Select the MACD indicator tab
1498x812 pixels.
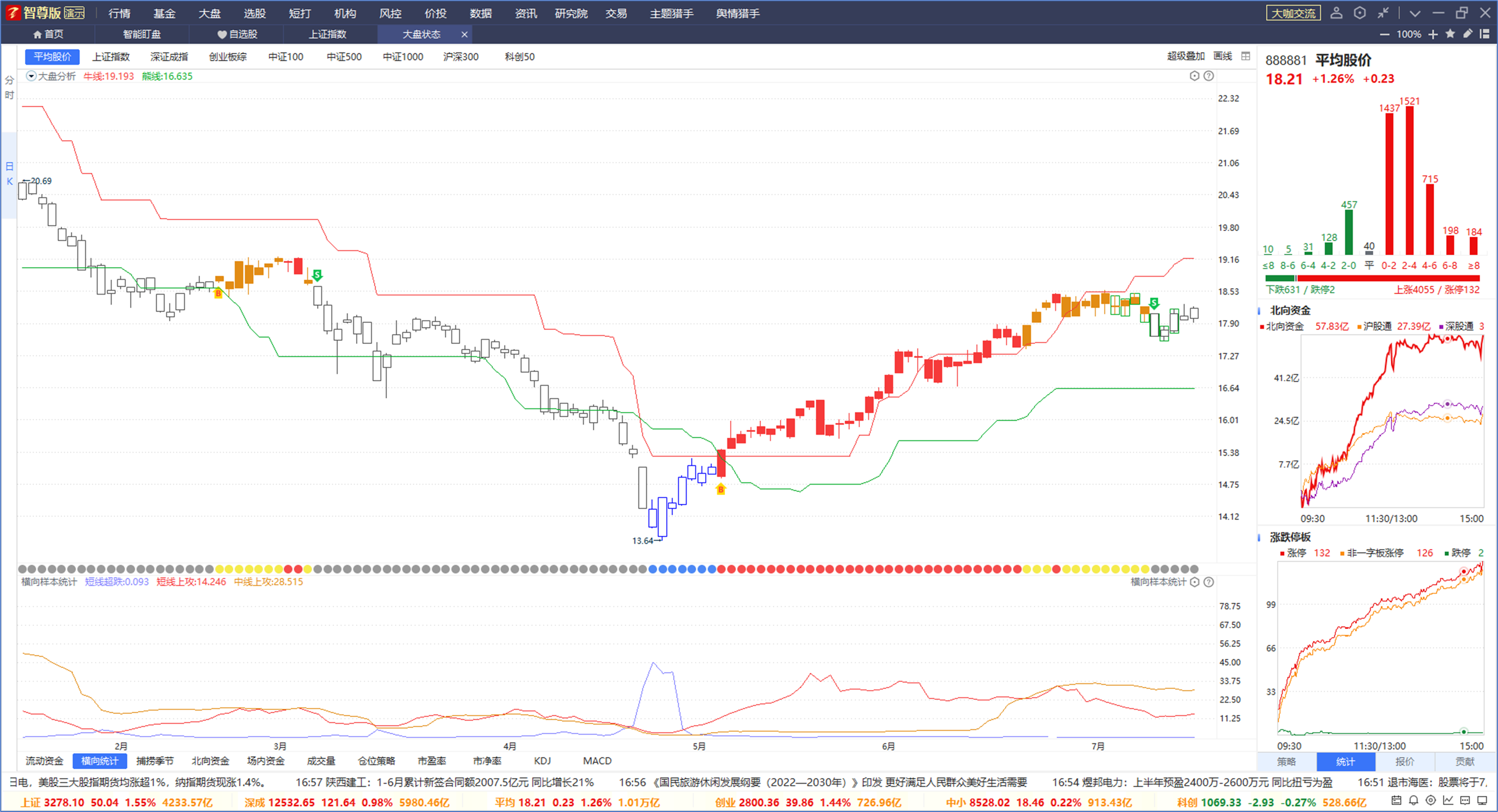click(x=597, y=761)
